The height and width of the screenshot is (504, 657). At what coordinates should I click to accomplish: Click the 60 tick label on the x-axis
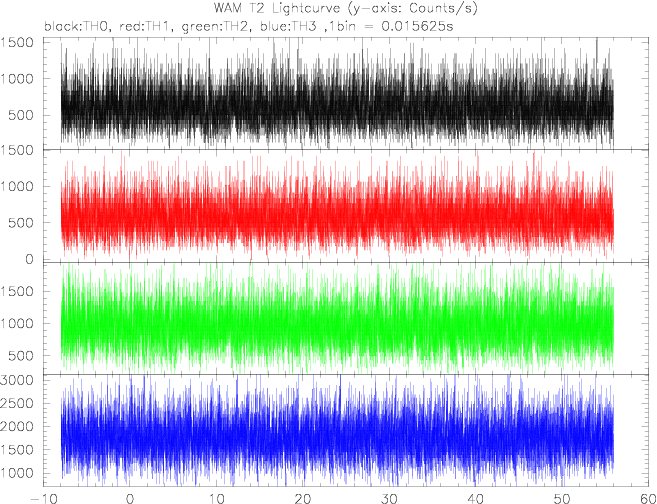coord(647,499)
